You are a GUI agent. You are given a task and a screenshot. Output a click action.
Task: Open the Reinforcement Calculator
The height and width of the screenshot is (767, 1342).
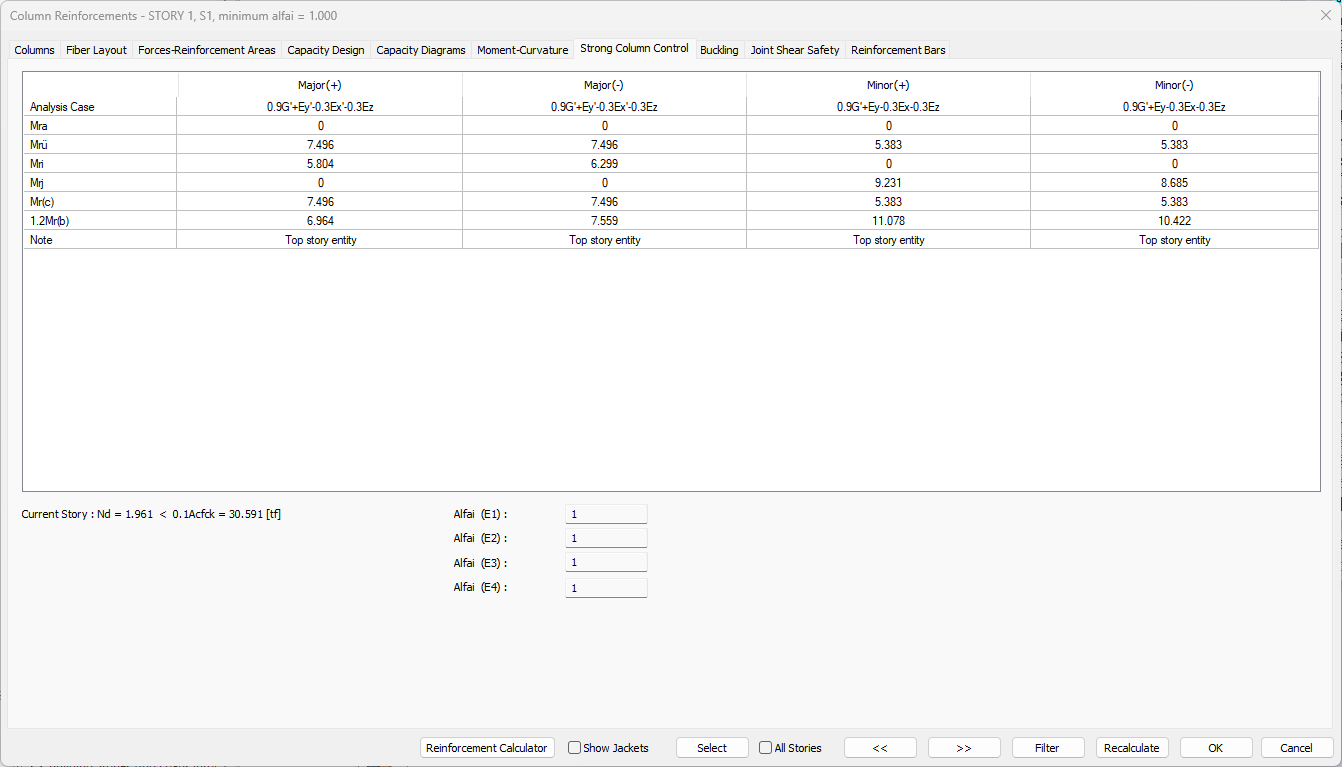click(487, 748)
